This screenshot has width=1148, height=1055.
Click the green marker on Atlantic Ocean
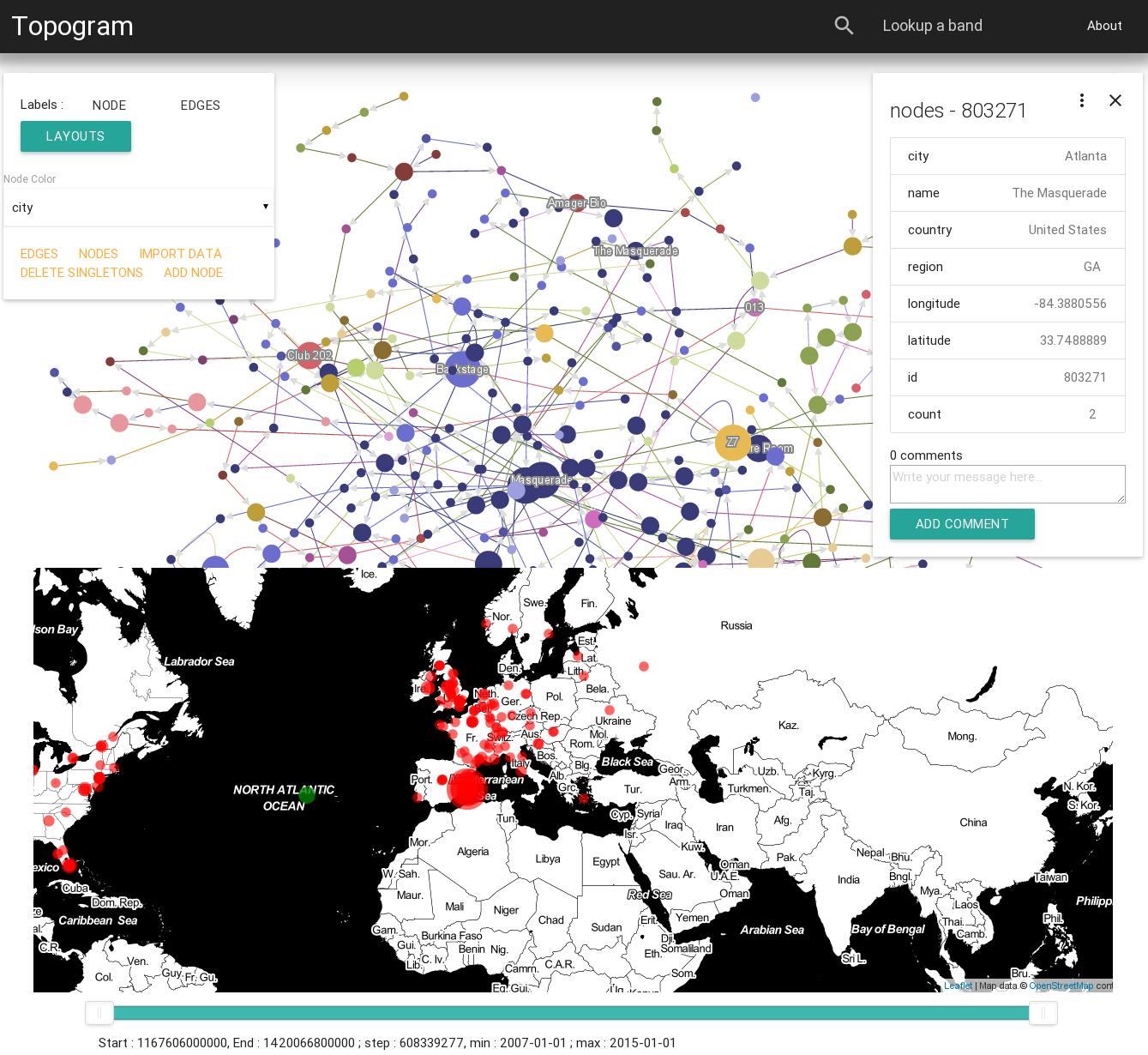point(307,795)
